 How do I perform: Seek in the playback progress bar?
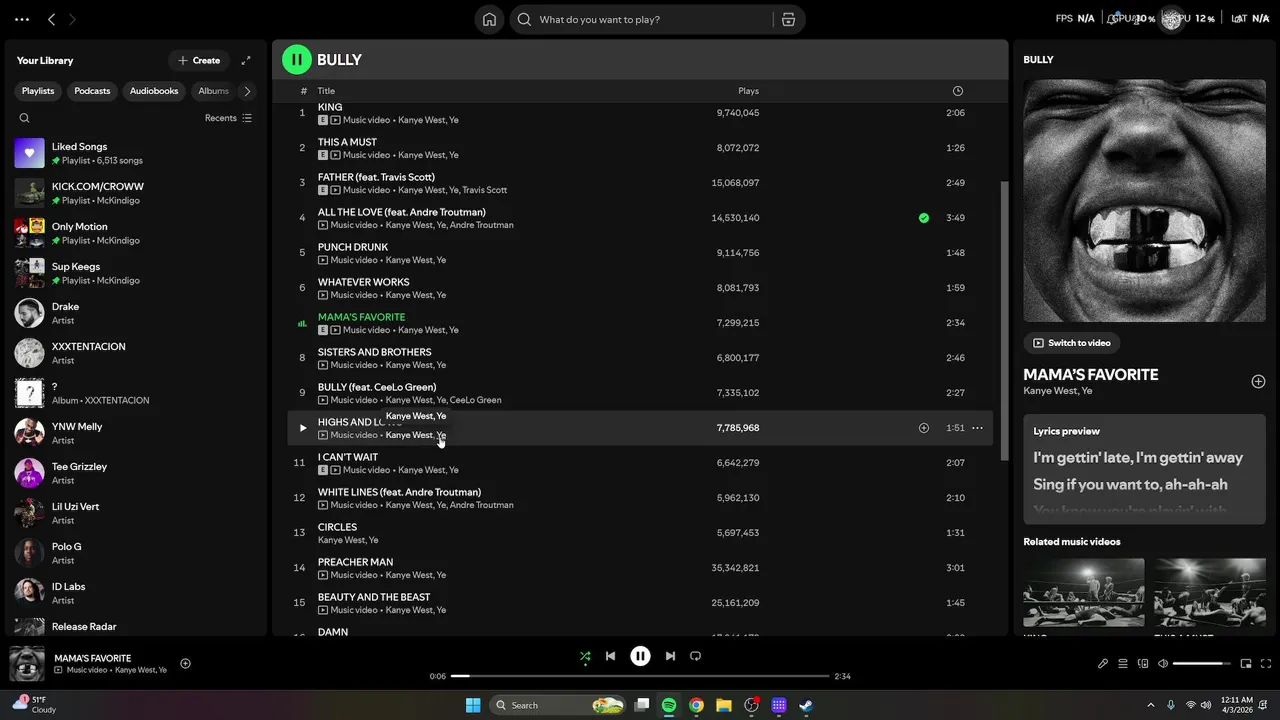[x=640, y=676]
